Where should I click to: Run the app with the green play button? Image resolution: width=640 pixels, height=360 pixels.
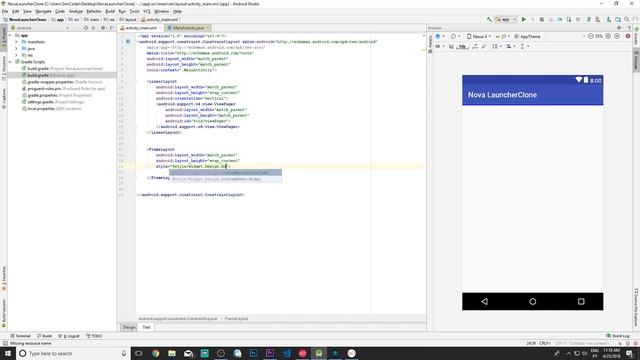coord(524,20)
